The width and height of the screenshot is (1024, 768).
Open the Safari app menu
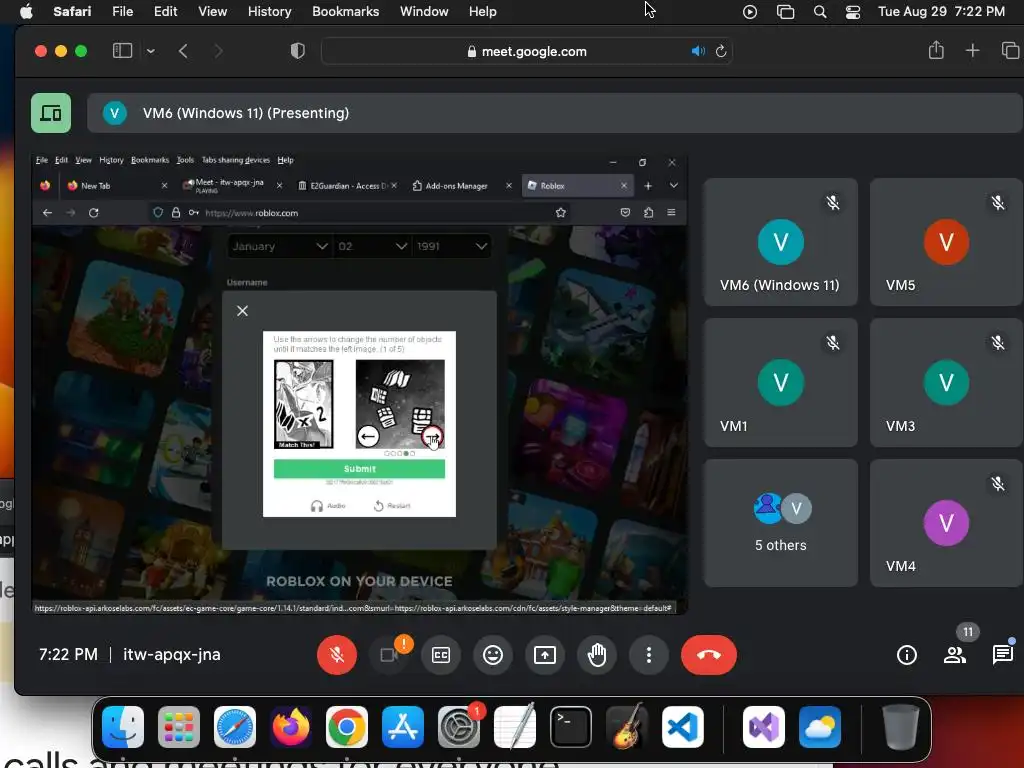point(72,11)
